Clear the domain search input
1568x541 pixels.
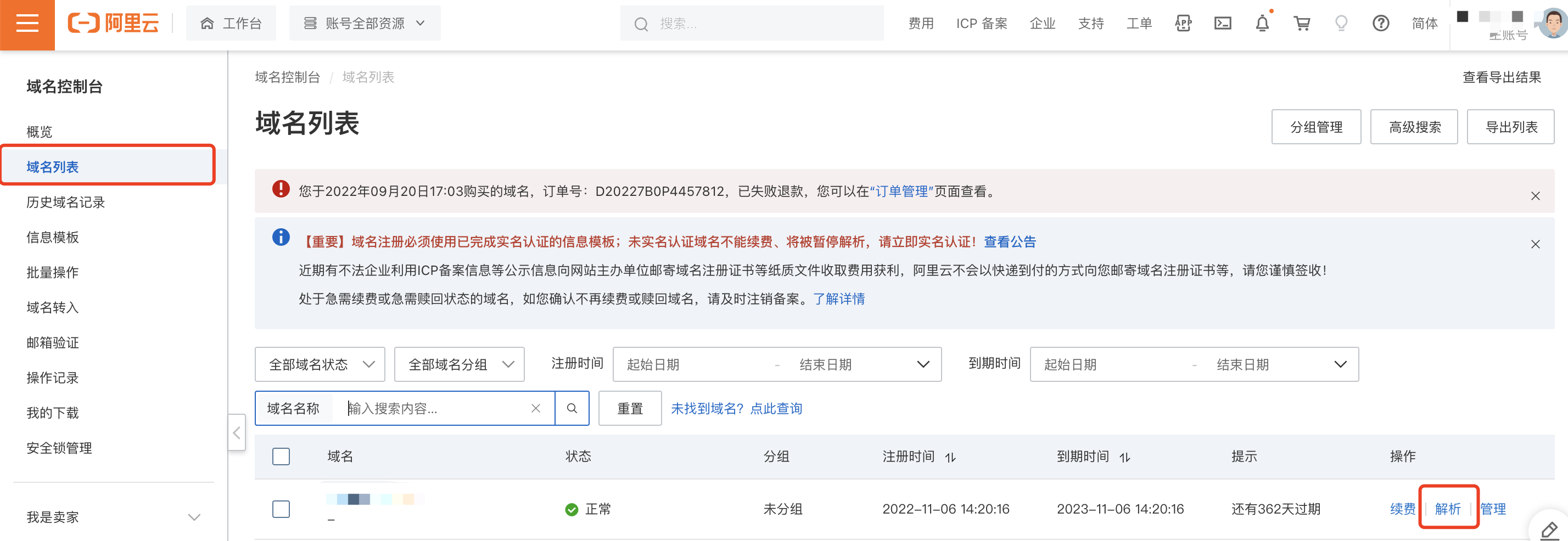(x=536, y=408)
